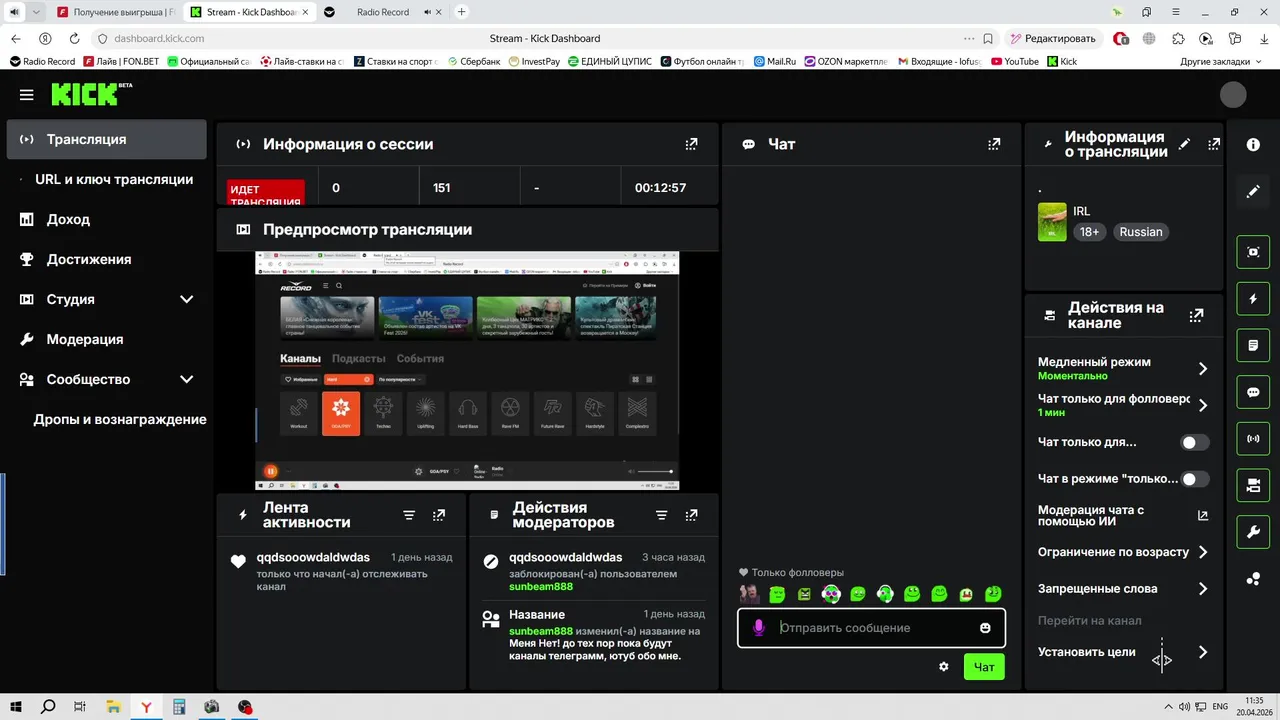Open Установить цели options arrow

pos(1203,652)
